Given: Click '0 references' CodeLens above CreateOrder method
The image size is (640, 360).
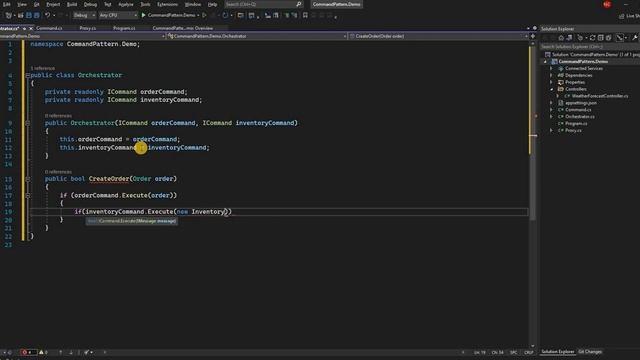Looking at the screenshot, I should coord(58,172).
